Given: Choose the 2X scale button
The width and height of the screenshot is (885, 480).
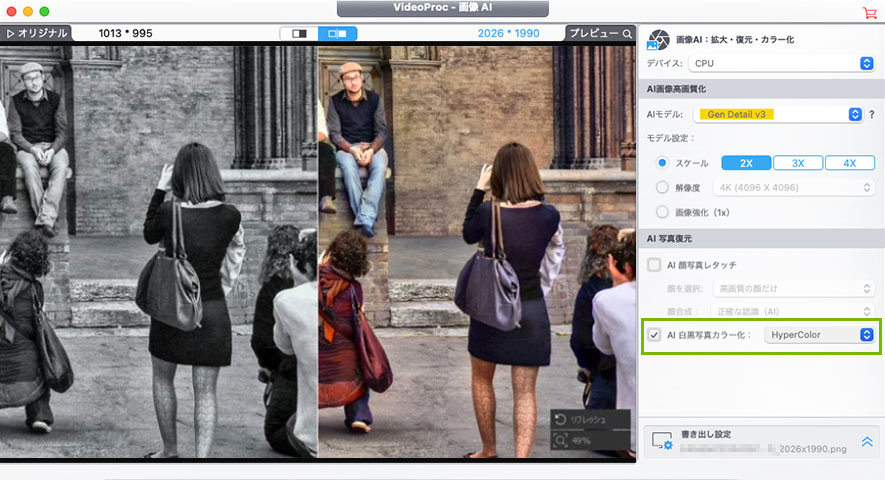Looking at the screenshot, I should 746,163.
